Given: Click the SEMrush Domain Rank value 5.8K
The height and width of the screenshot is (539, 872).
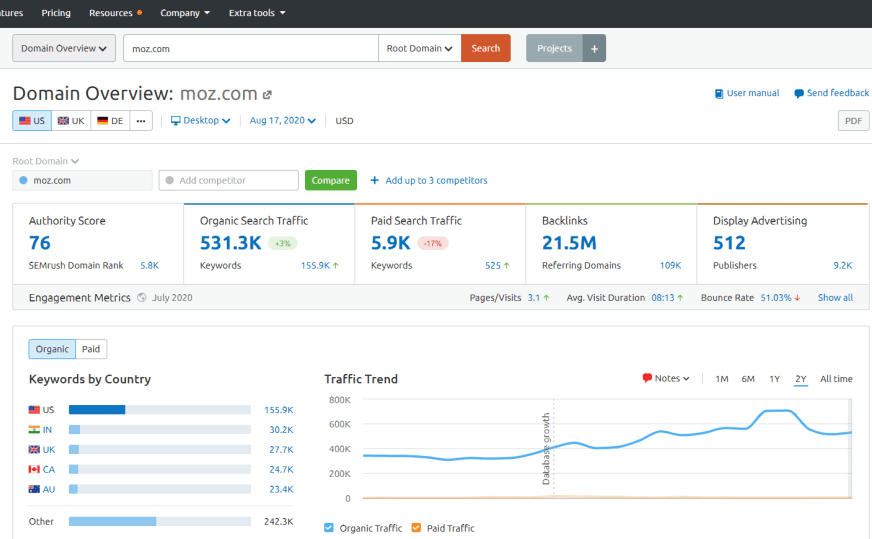Looking at the screenshot, I should point(150,266).
